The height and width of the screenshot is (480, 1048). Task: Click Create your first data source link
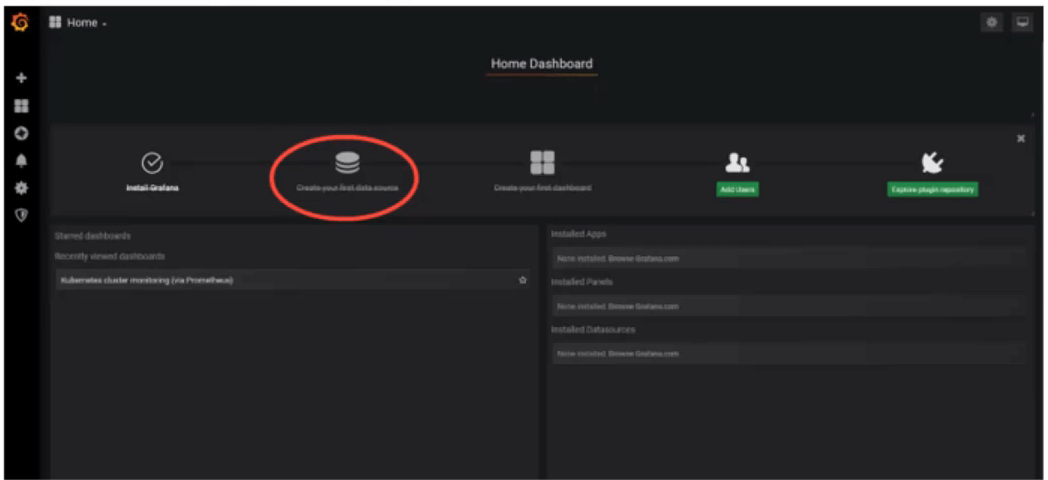[348, 188]
